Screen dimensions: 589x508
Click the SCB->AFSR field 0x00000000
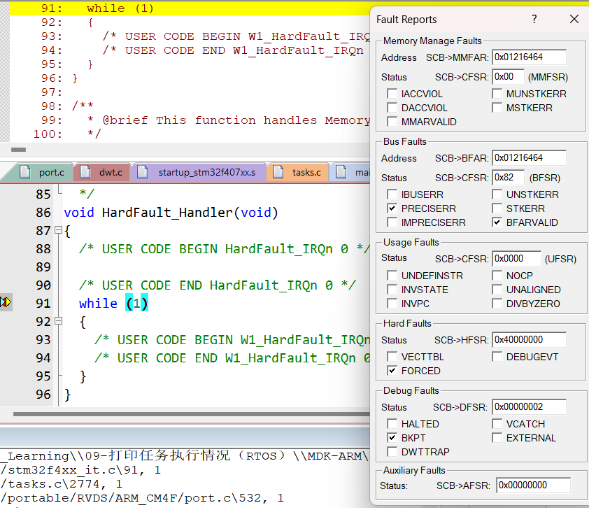533,485
